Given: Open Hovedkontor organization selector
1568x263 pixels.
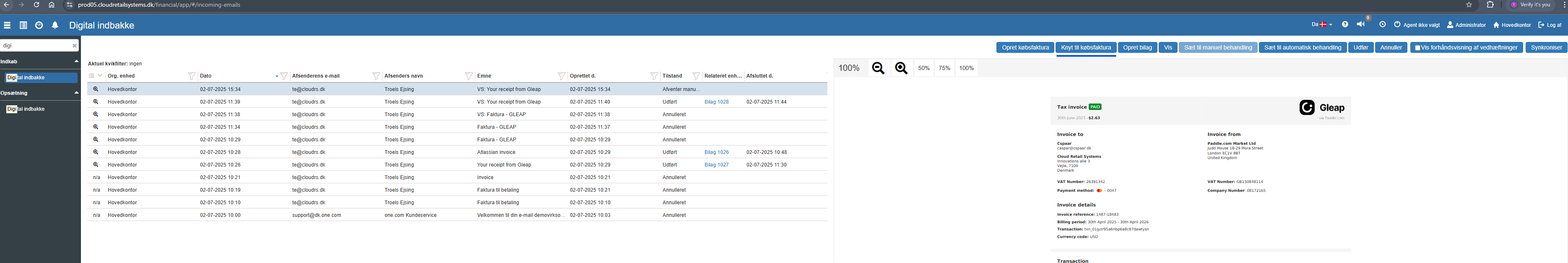Looking at the screenshot, I should click(1511, 25).
